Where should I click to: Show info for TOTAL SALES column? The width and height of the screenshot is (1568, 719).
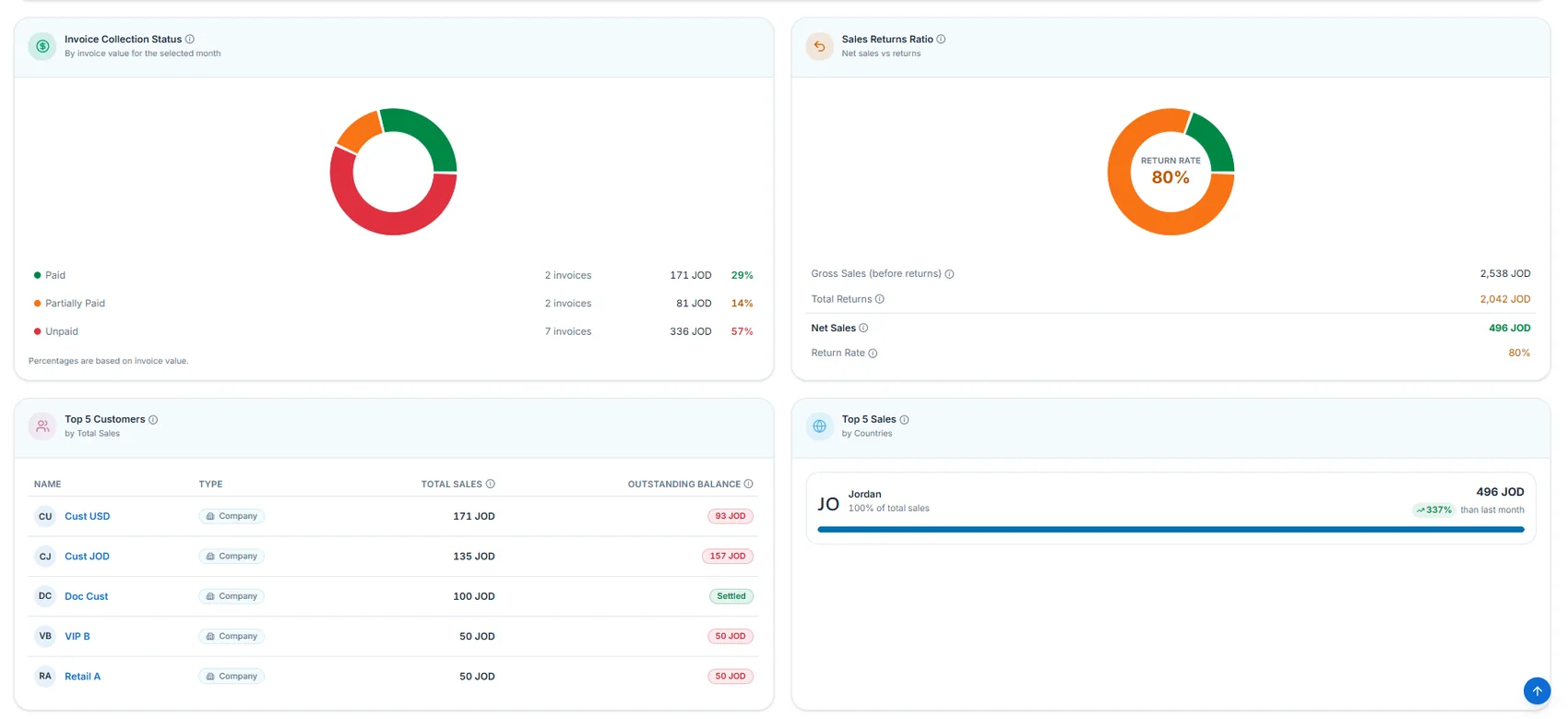(491, 484)
